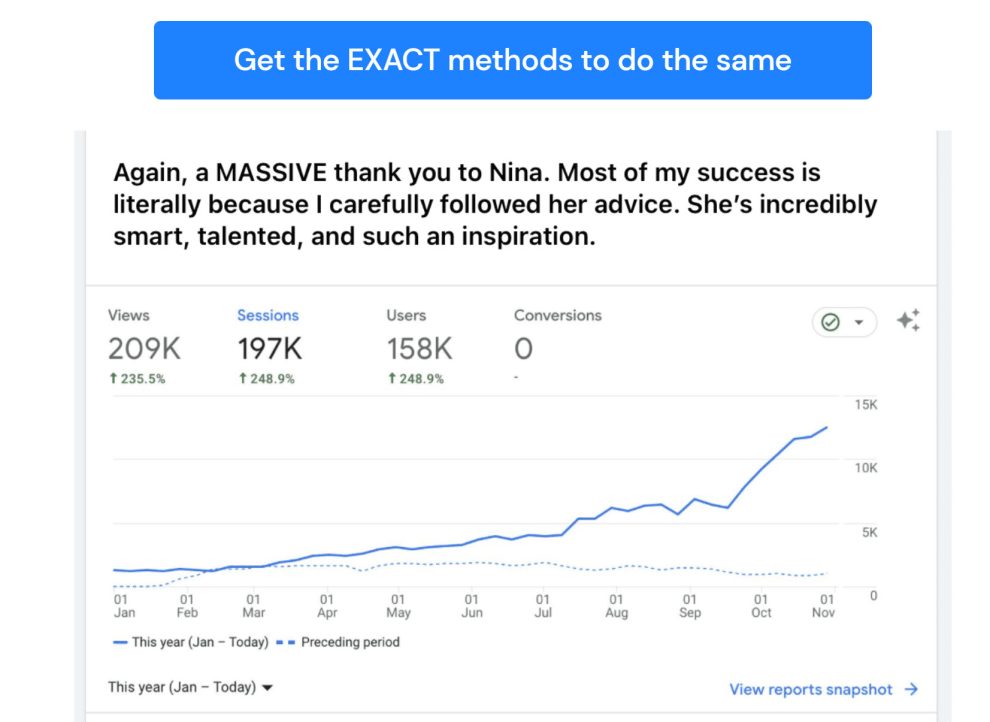Click the "01 Jul" date axis label
This screenshot has height=722, width=990.
[544, 606]
